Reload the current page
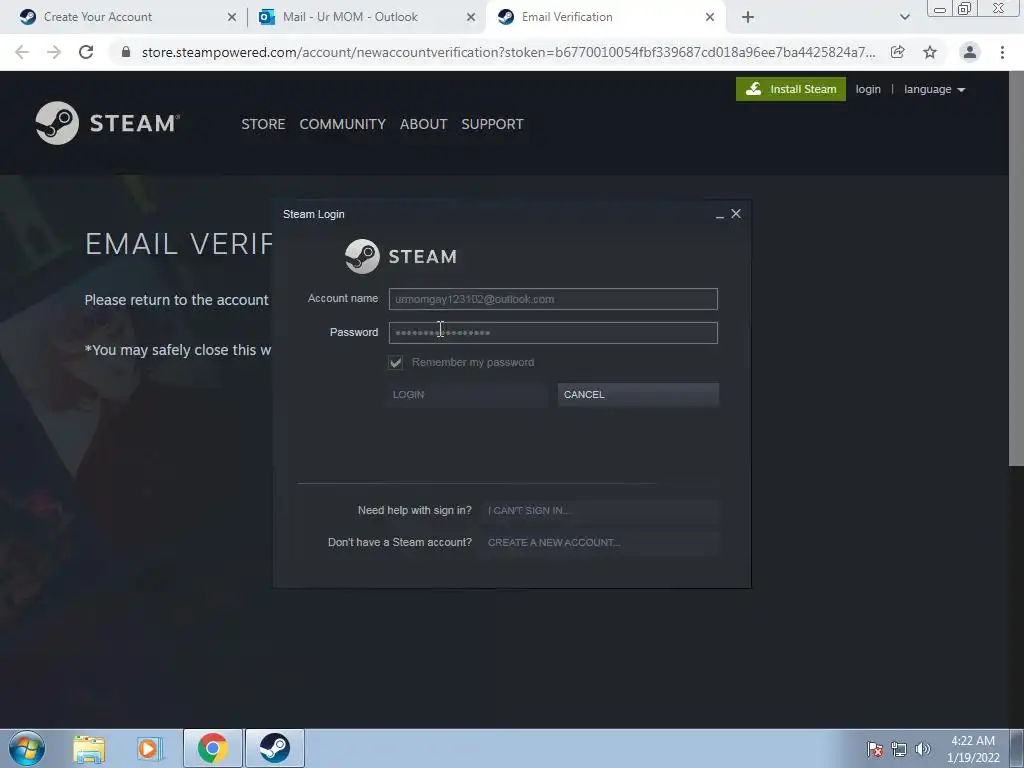Viewport: 1024px width, 768px height. (86, 52)
